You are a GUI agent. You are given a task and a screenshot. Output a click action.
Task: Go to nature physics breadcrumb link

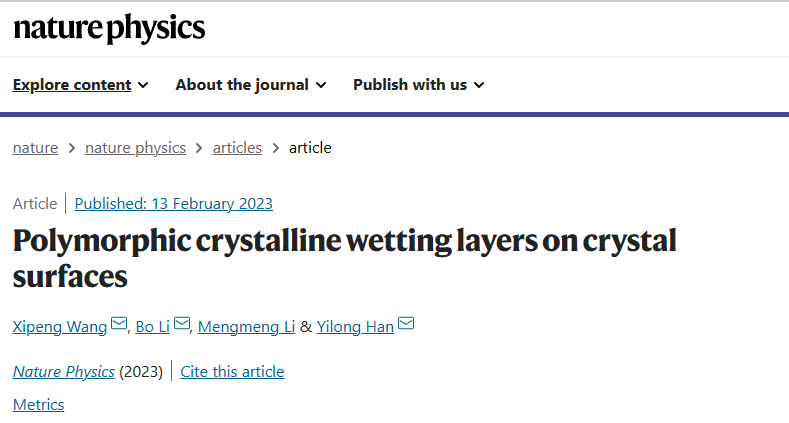pos(135,148)
